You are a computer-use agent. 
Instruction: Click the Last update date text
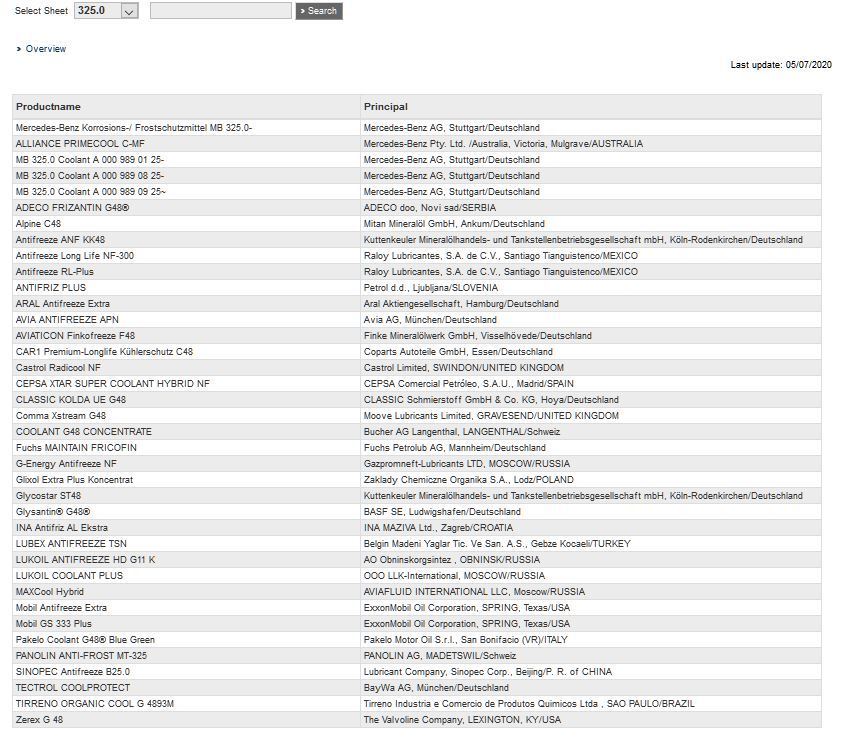pos(780,65)
